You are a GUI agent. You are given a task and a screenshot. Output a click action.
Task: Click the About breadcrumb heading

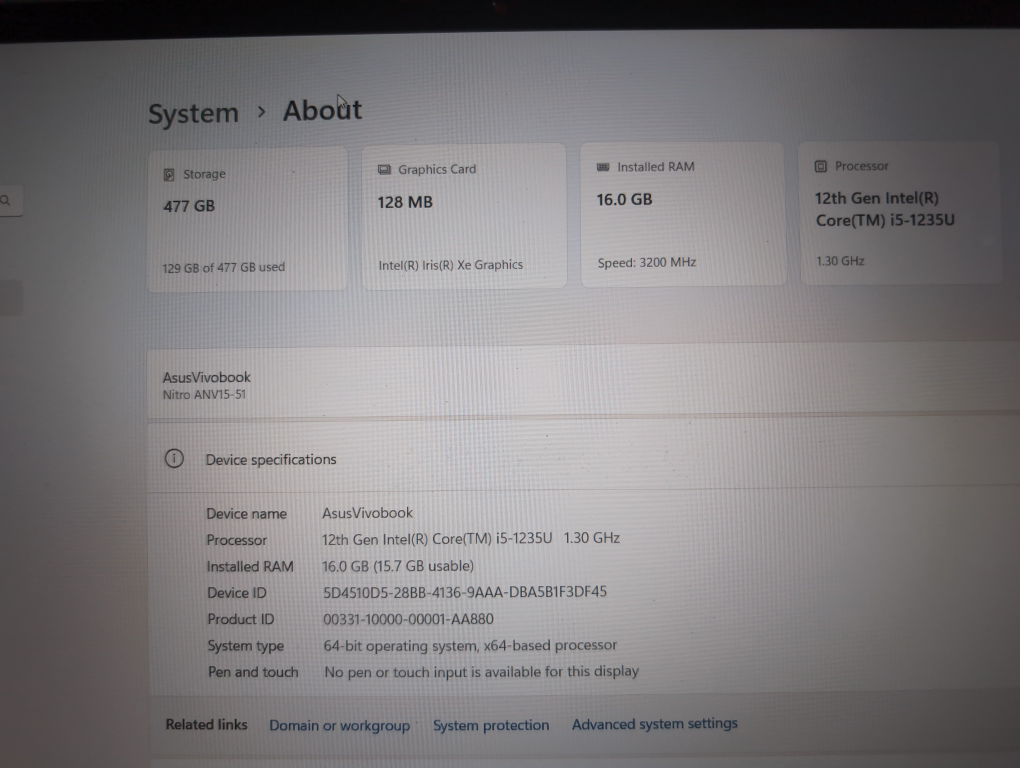(322, 111)
